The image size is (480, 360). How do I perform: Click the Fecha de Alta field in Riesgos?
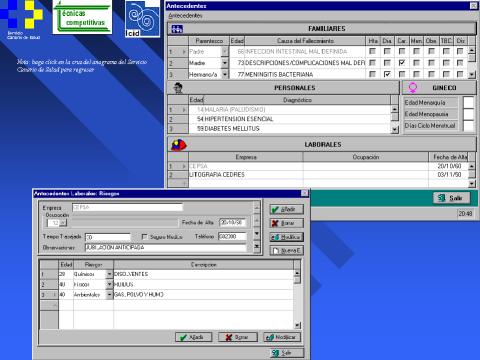click(x=232, y=222)
